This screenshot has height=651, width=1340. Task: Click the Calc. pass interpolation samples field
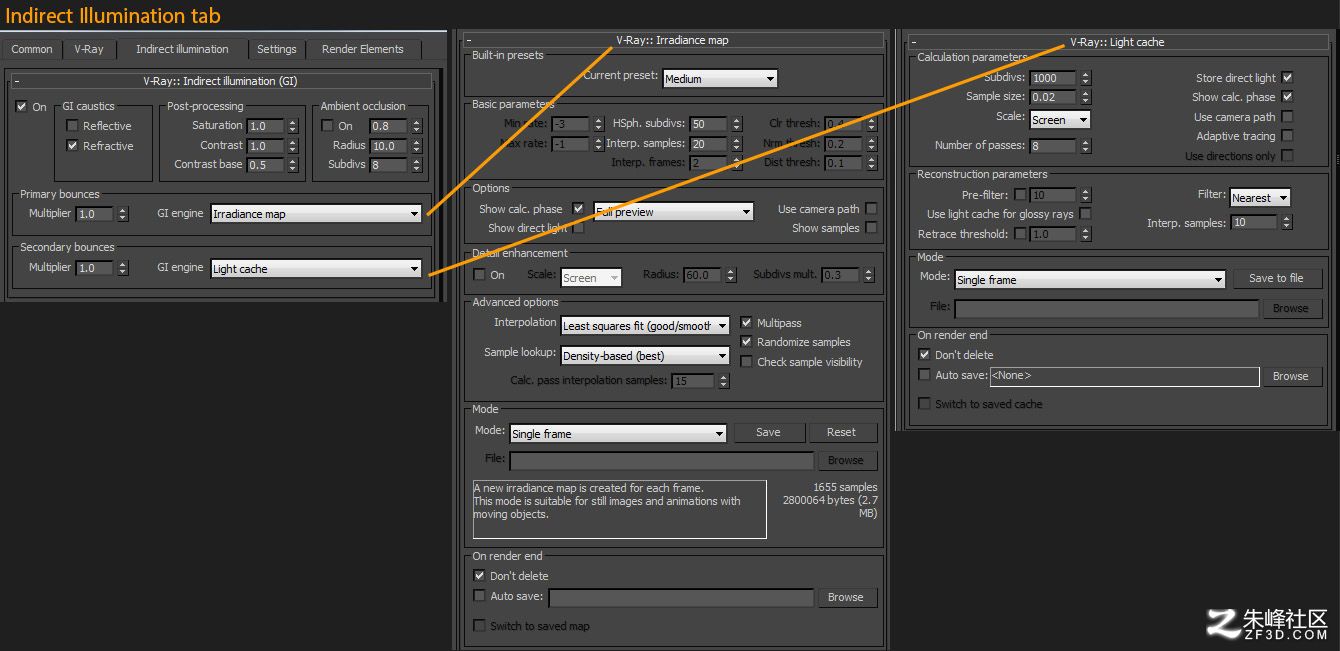click(693, 381)
